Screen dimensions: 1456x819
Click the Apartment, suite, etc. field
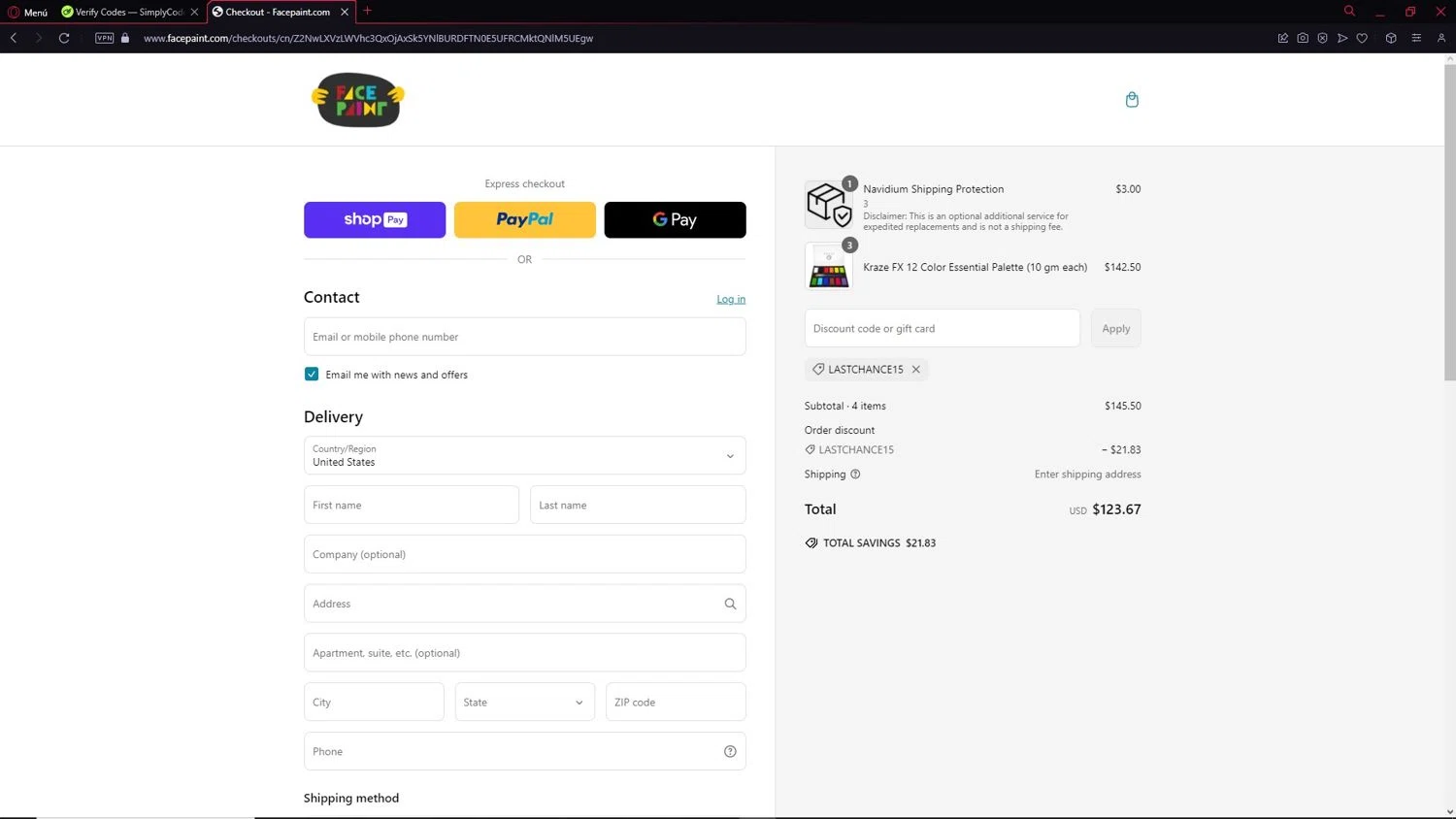coord(525,653)
